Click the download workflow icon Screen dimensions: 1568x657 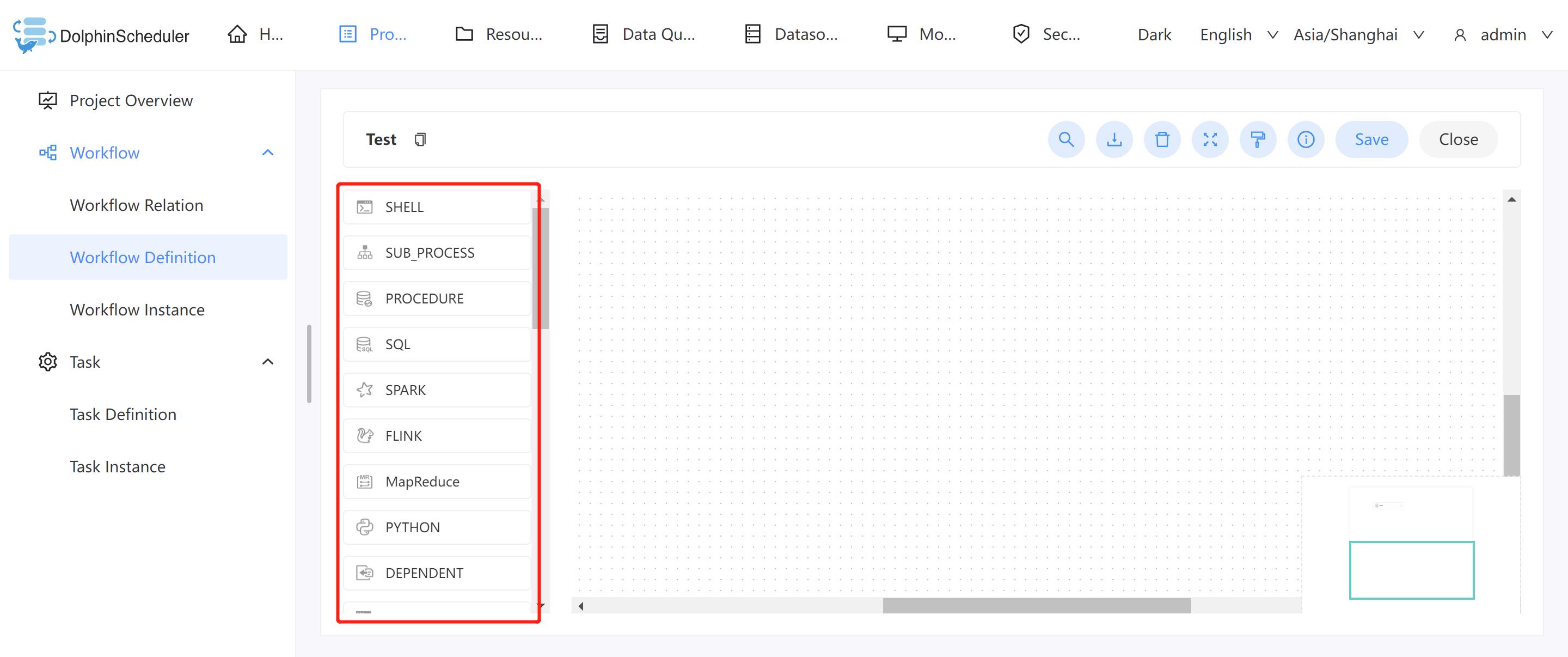pos(1114,139)
